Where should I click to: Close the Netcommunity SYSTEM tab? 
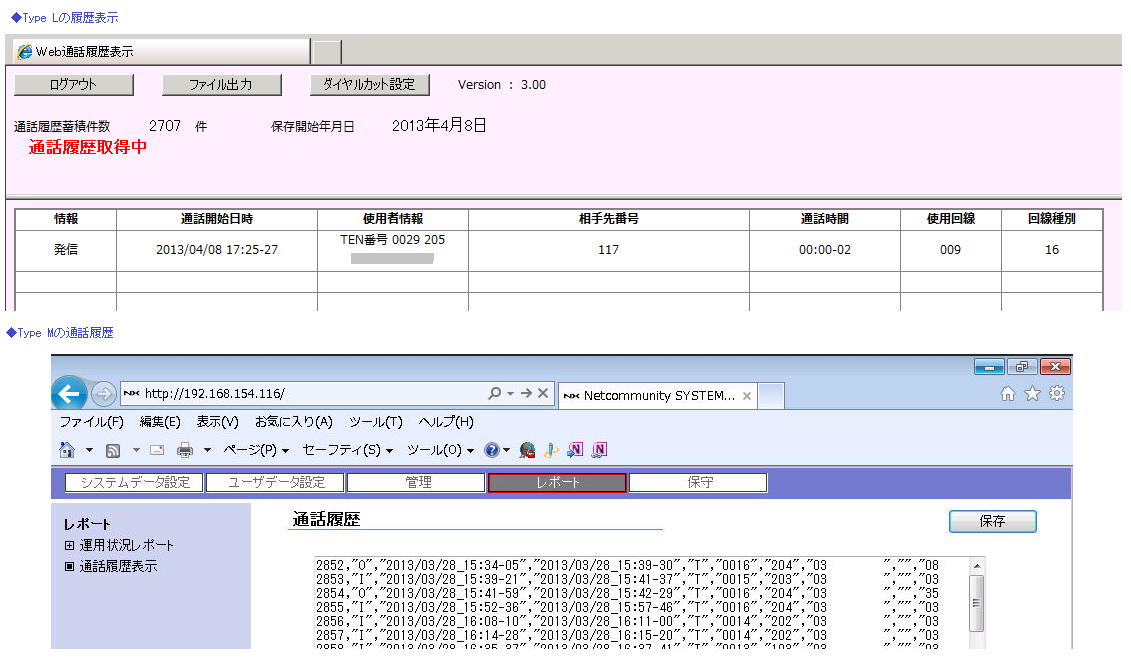(x=744, y=395)
